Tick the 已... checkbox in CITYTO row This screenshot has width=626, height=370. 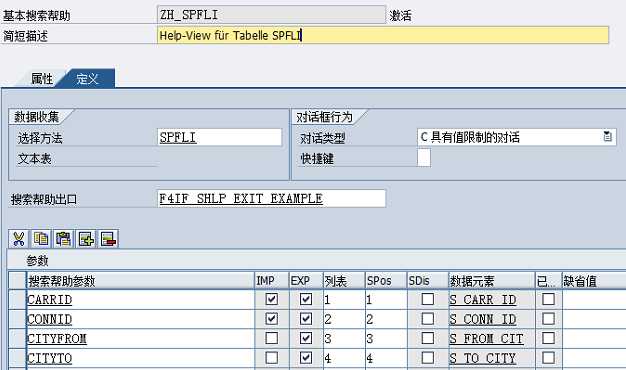click(x=548, y=358)
